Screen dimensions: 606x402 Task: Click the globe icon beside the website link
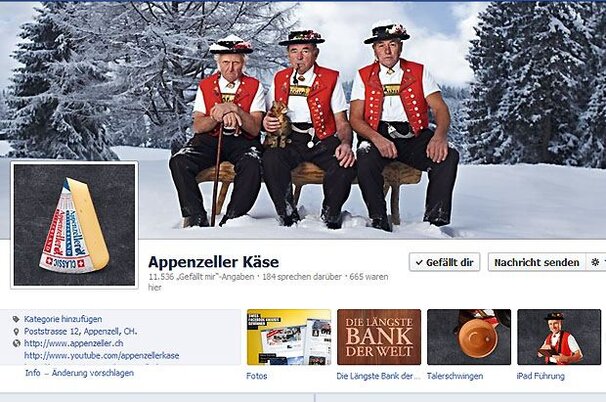pos(16,343)
